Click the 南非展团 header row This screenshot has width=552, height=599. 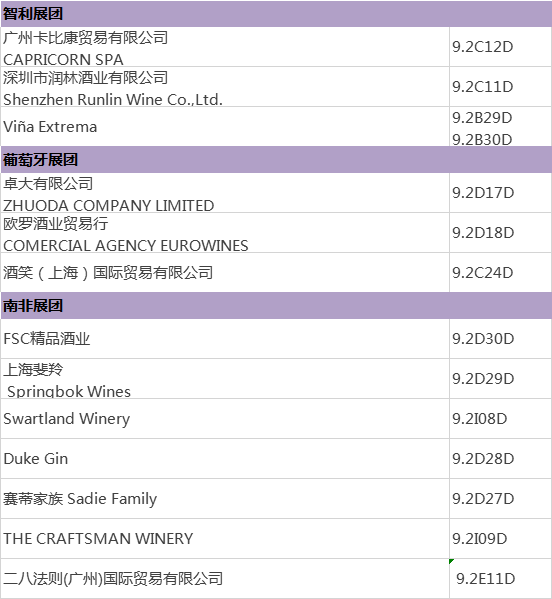point(276,306)
